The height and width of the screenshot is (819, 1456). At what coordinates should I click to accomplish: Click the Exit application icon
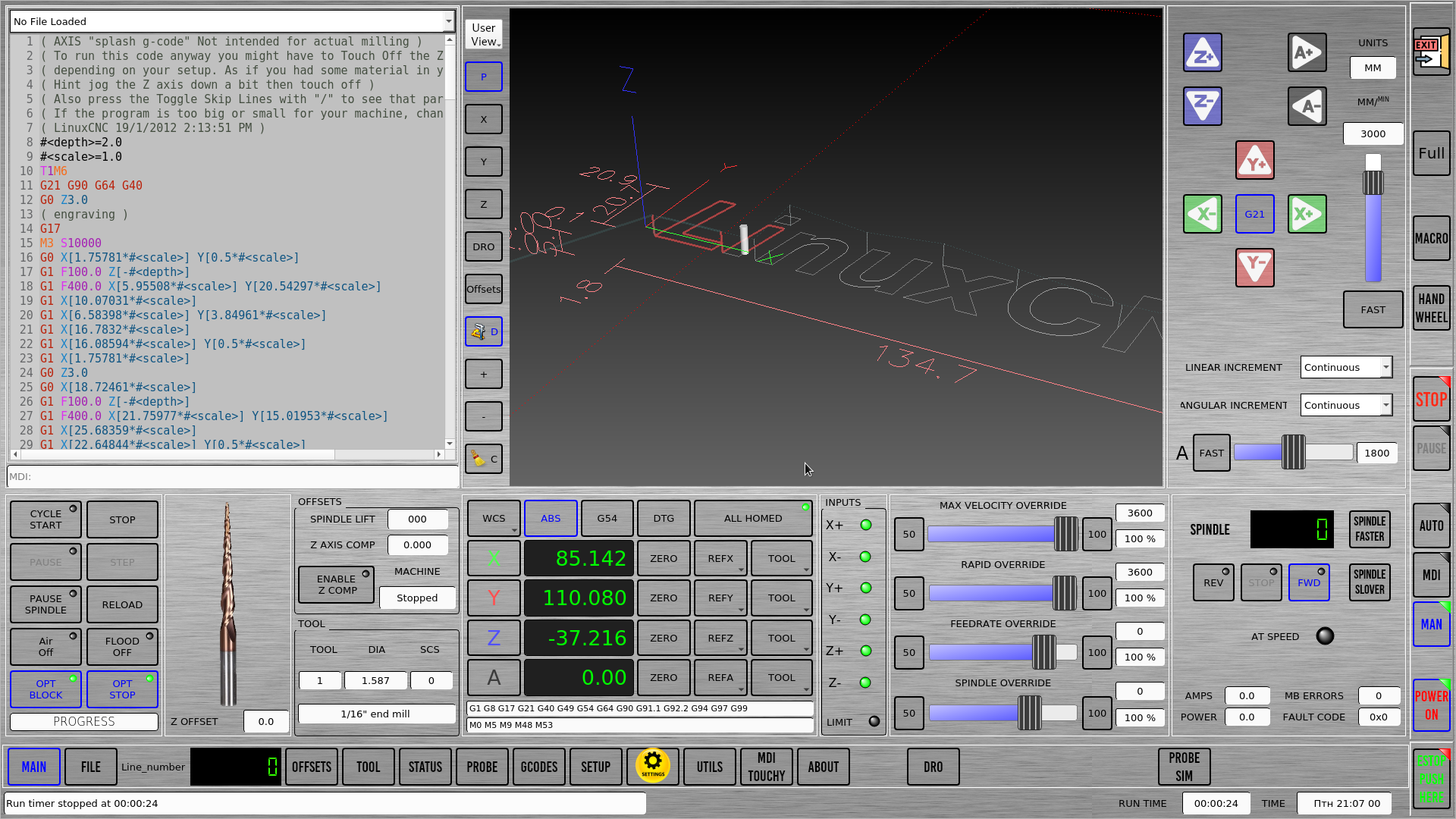point(1431,53)
